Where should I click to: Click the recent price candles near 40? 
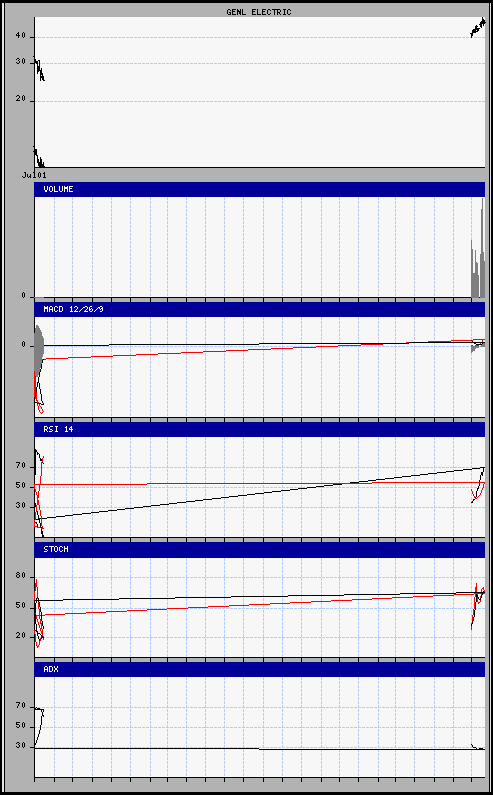coord(478,27)
